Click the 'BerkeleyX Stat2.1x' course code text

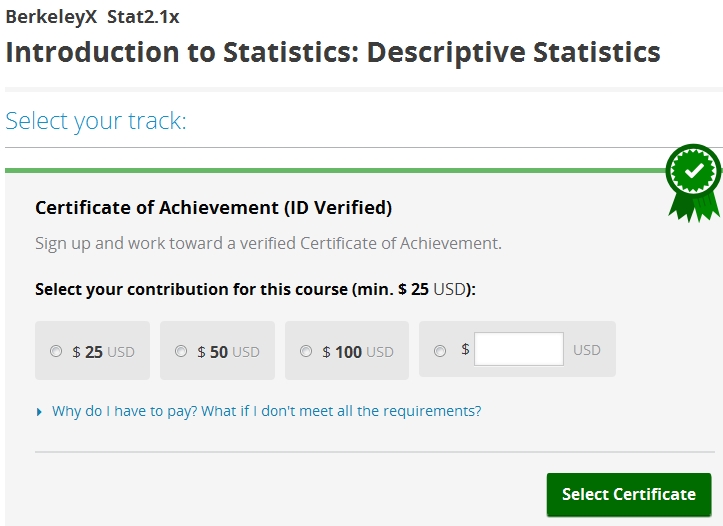(x=92, y=17)
